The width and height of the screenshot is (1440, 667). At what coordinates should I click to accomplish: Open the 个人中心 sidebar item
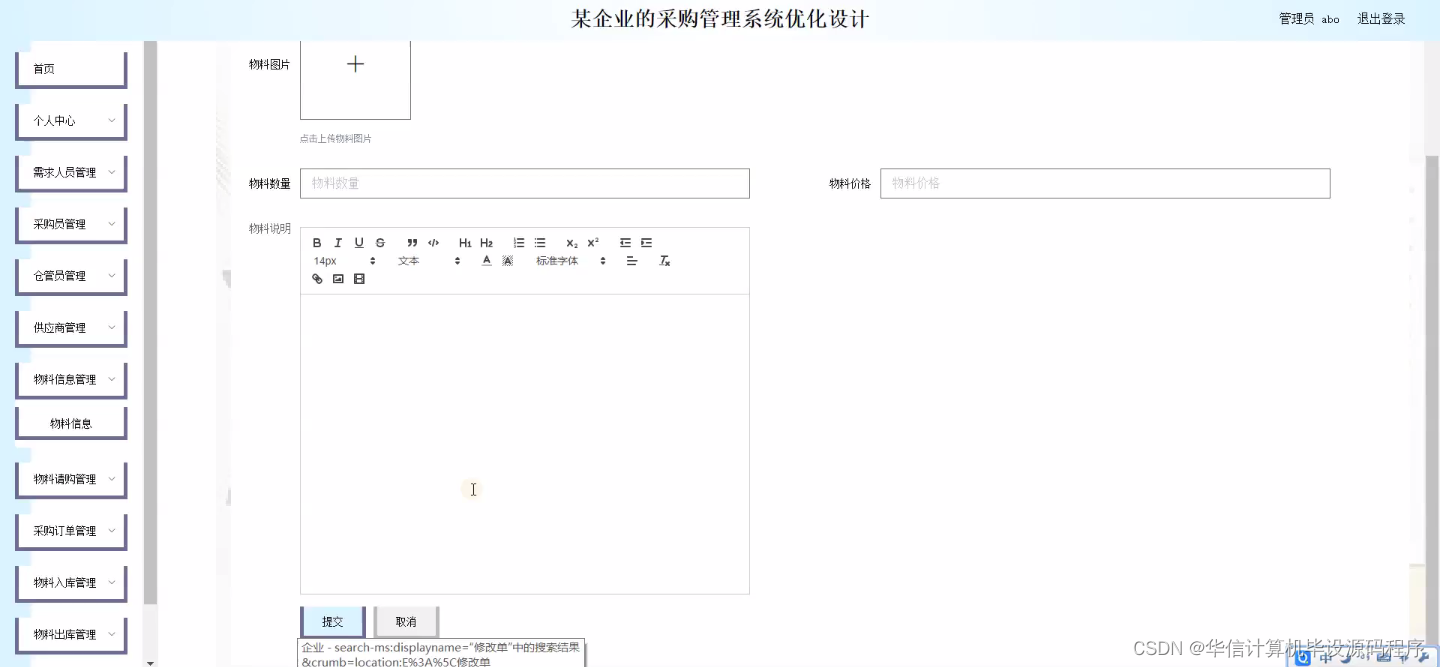(x=71, y=120)
